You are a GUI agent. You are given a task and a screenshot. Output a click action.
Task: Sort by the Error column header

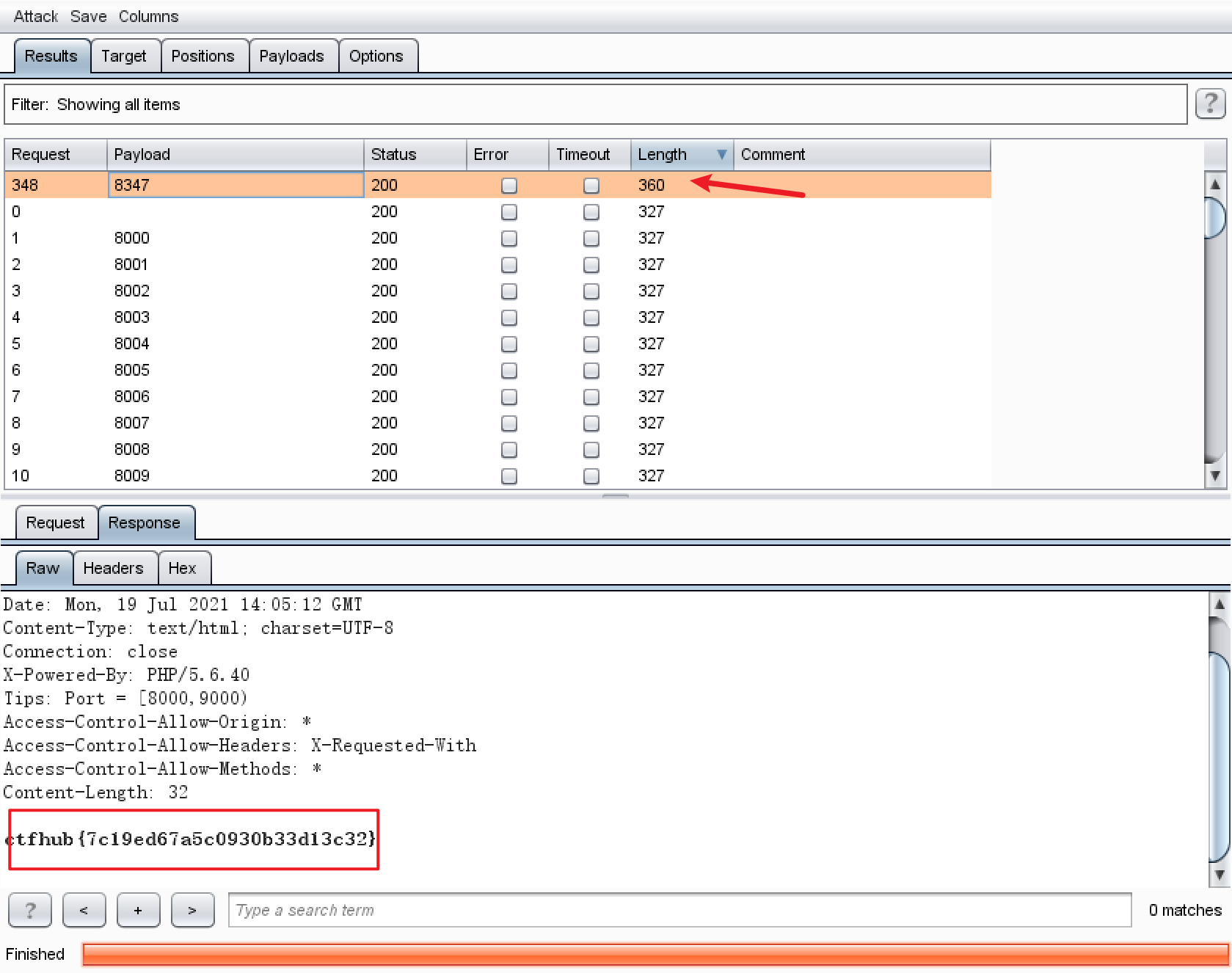click(508, 155)
